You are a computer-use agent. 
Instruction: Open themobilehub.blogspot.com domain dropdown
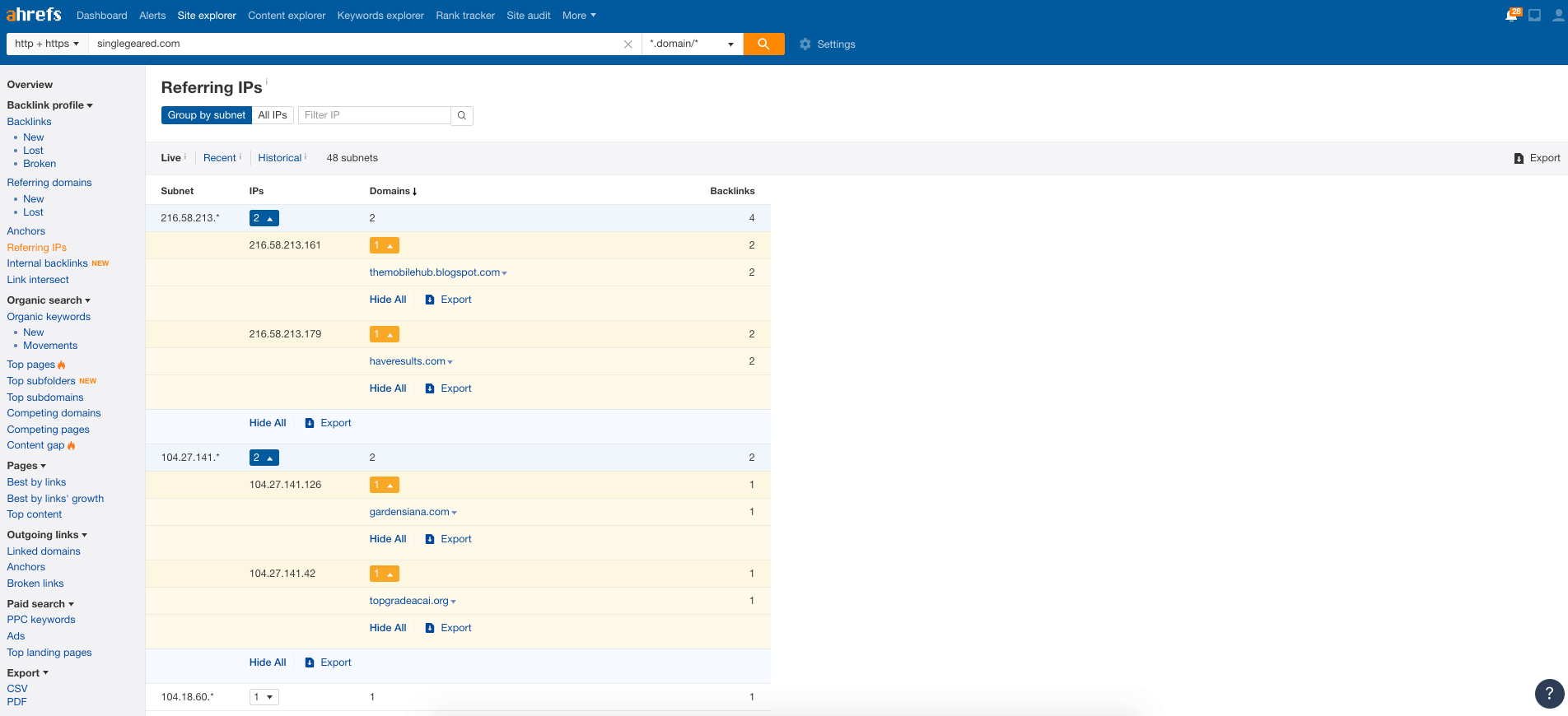504,273
